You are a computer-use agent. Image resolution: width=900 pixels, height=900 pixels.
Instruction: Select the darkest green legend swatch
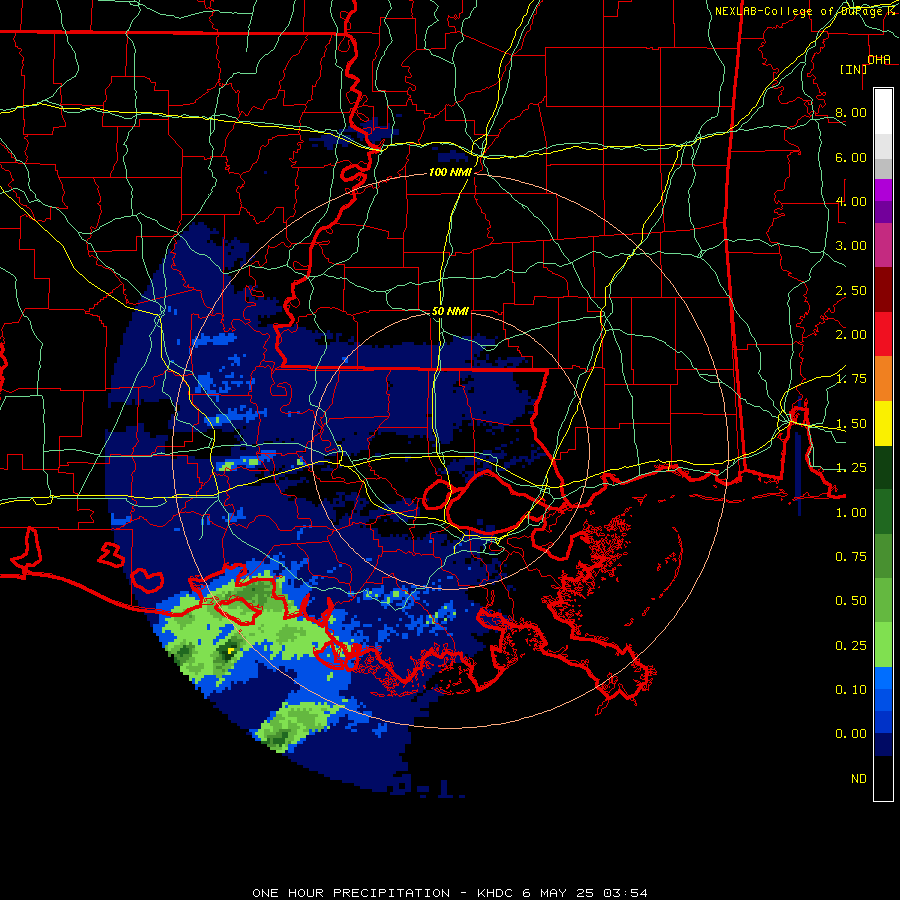point(883,467)
